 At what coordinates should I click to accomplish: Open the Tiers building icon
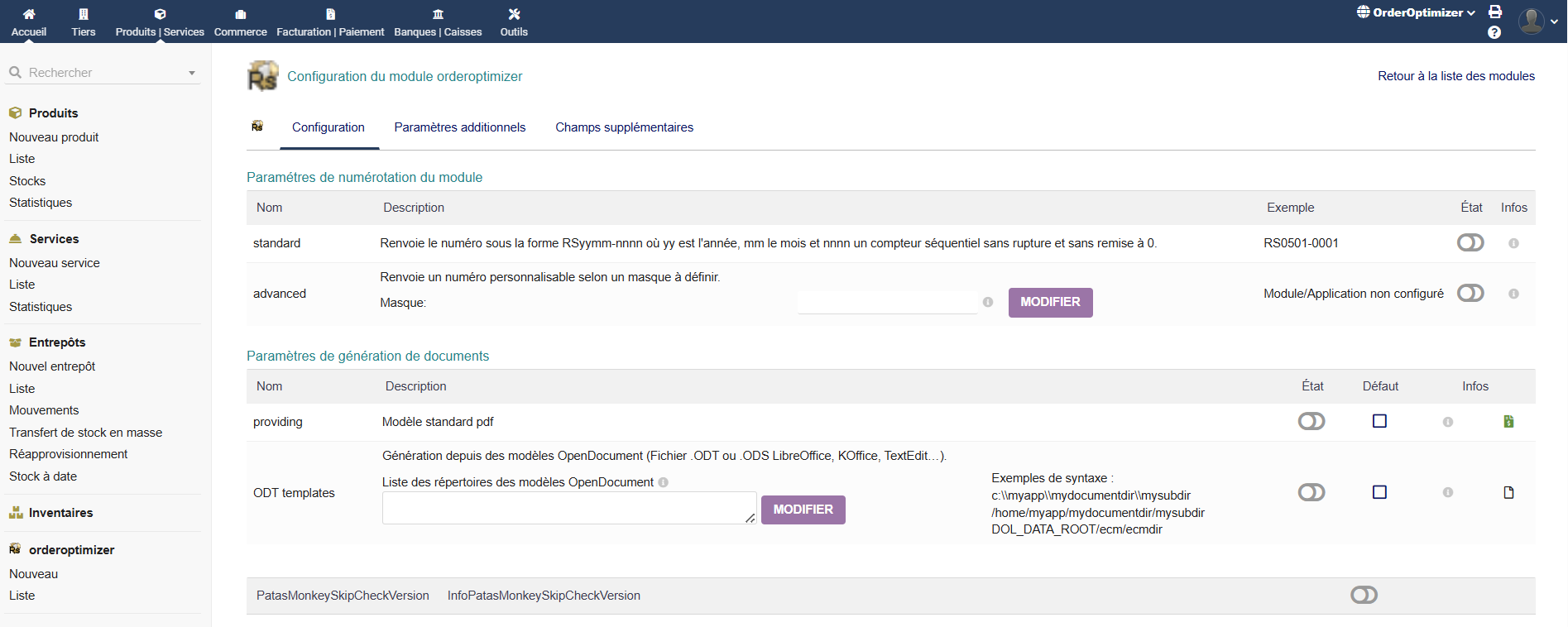[x=84, y=14]
